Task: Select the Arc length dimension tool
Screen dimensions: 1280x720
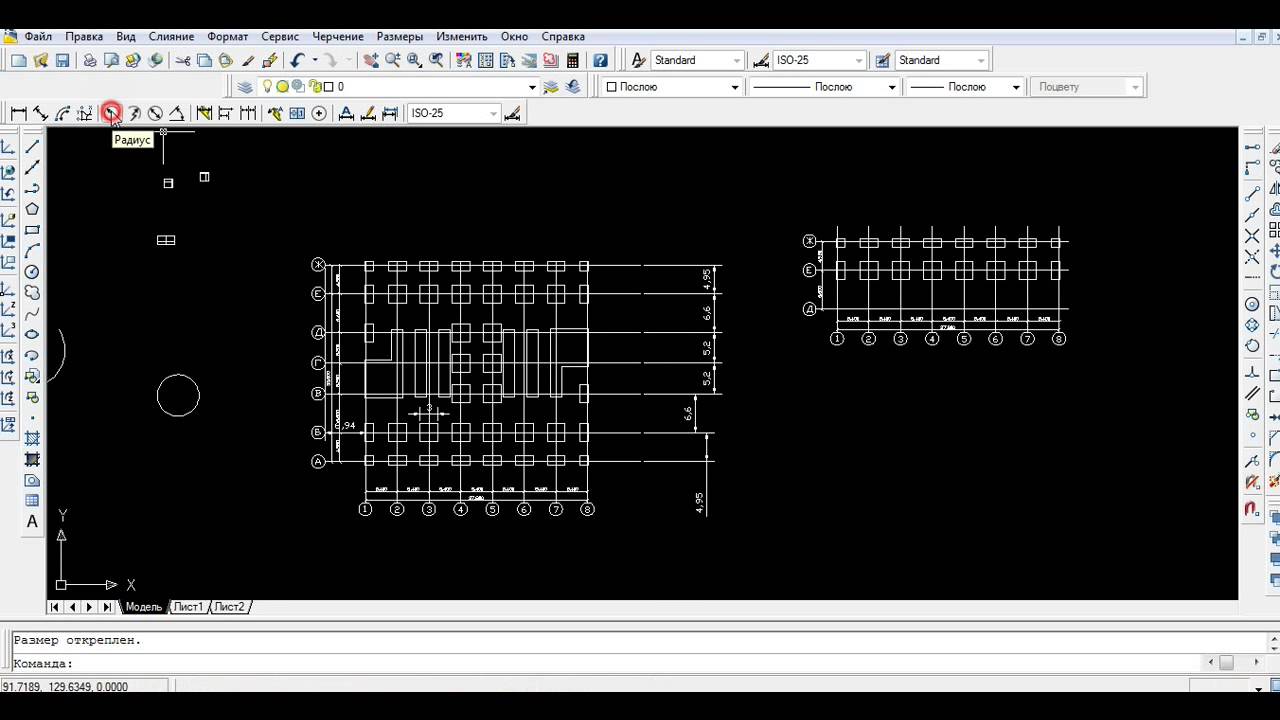Action: coord(63,113)
